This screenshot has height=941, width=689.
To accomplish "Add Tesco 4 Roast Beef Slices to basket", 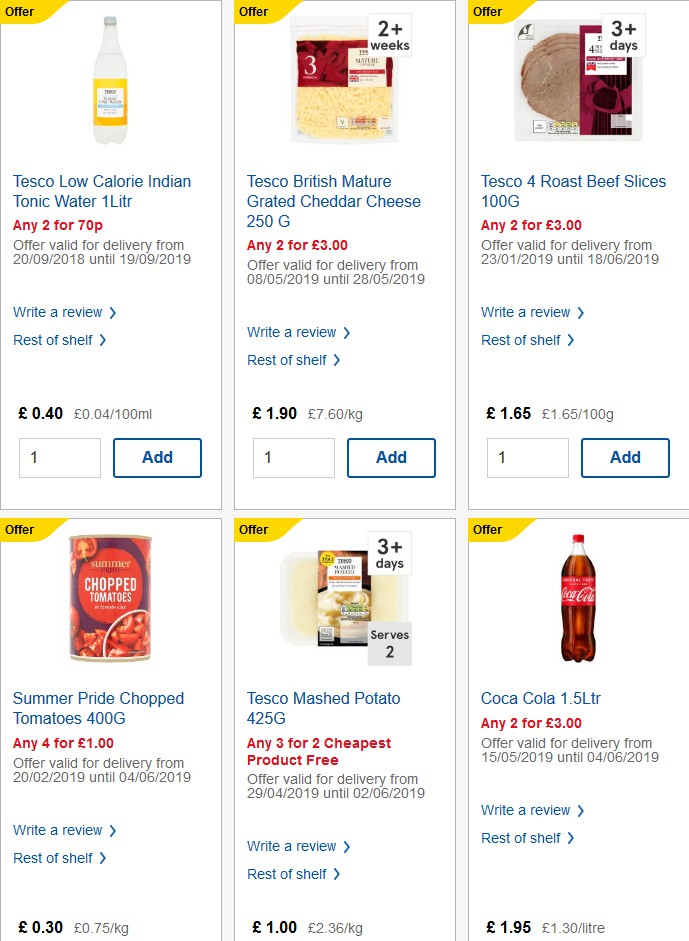I will tap(625, 458).
